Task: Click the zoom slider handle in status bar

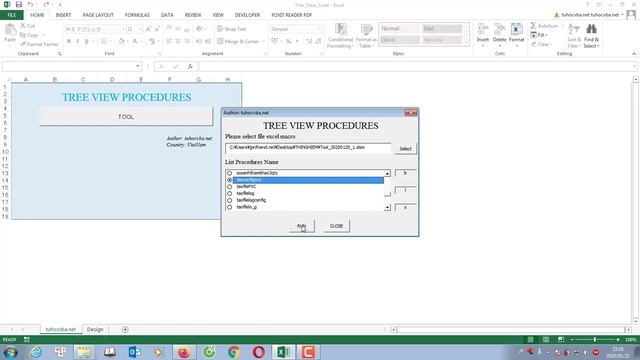Action: click(x=595, y=340)
